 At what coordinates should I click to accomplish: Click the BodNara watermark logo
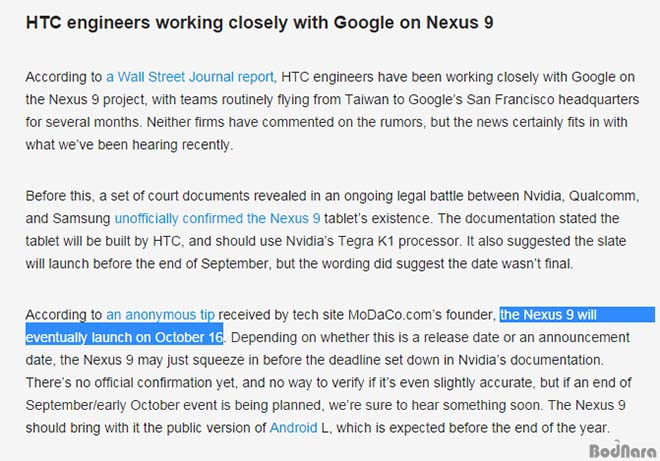pos(623,450)
